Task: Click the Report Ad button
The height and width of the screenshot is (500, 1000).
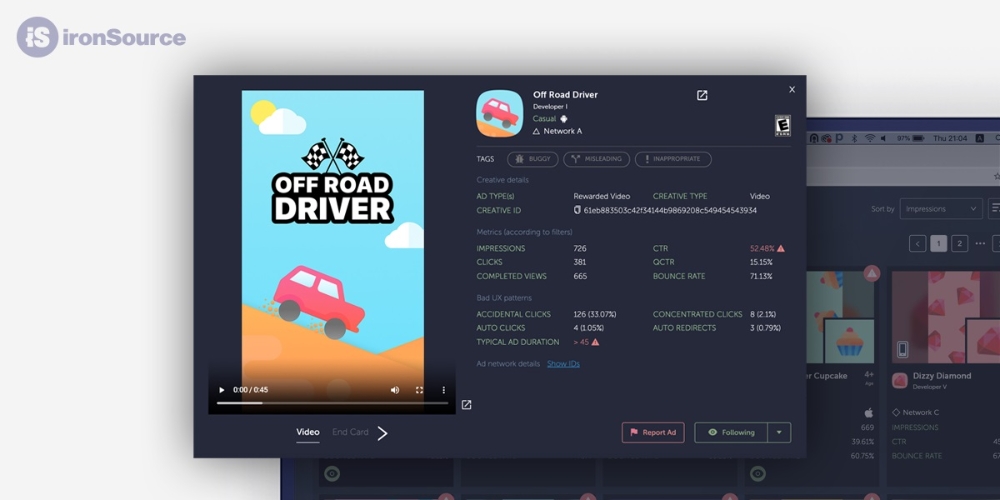Action: [653, 433]
